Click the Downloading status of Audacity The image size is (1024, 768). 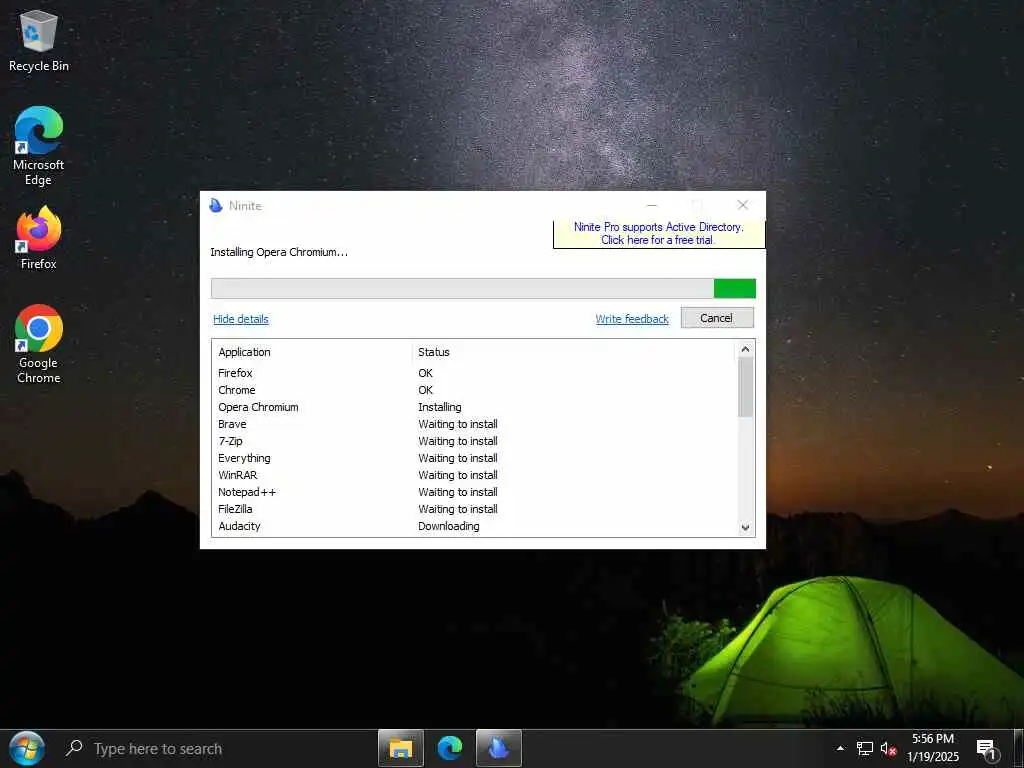pos(449,526)
